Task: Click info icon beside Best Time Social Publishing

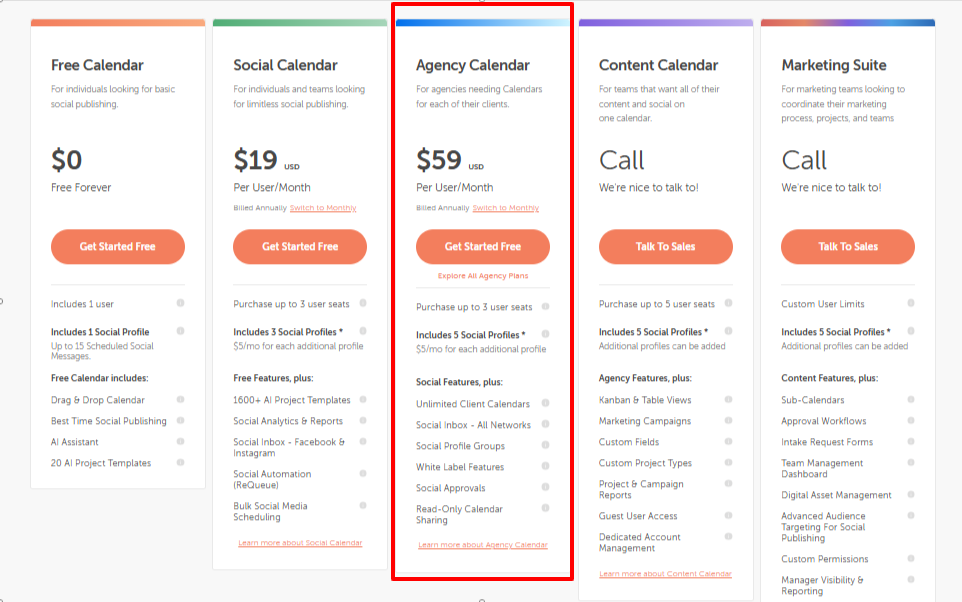Action: click(x=181, y=420)
